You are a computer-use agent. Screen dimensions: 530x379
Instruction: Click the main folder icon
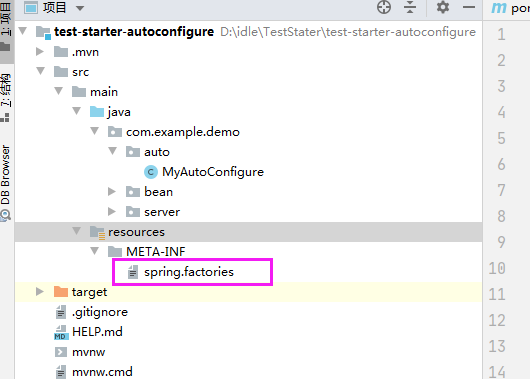click(79, 92)
